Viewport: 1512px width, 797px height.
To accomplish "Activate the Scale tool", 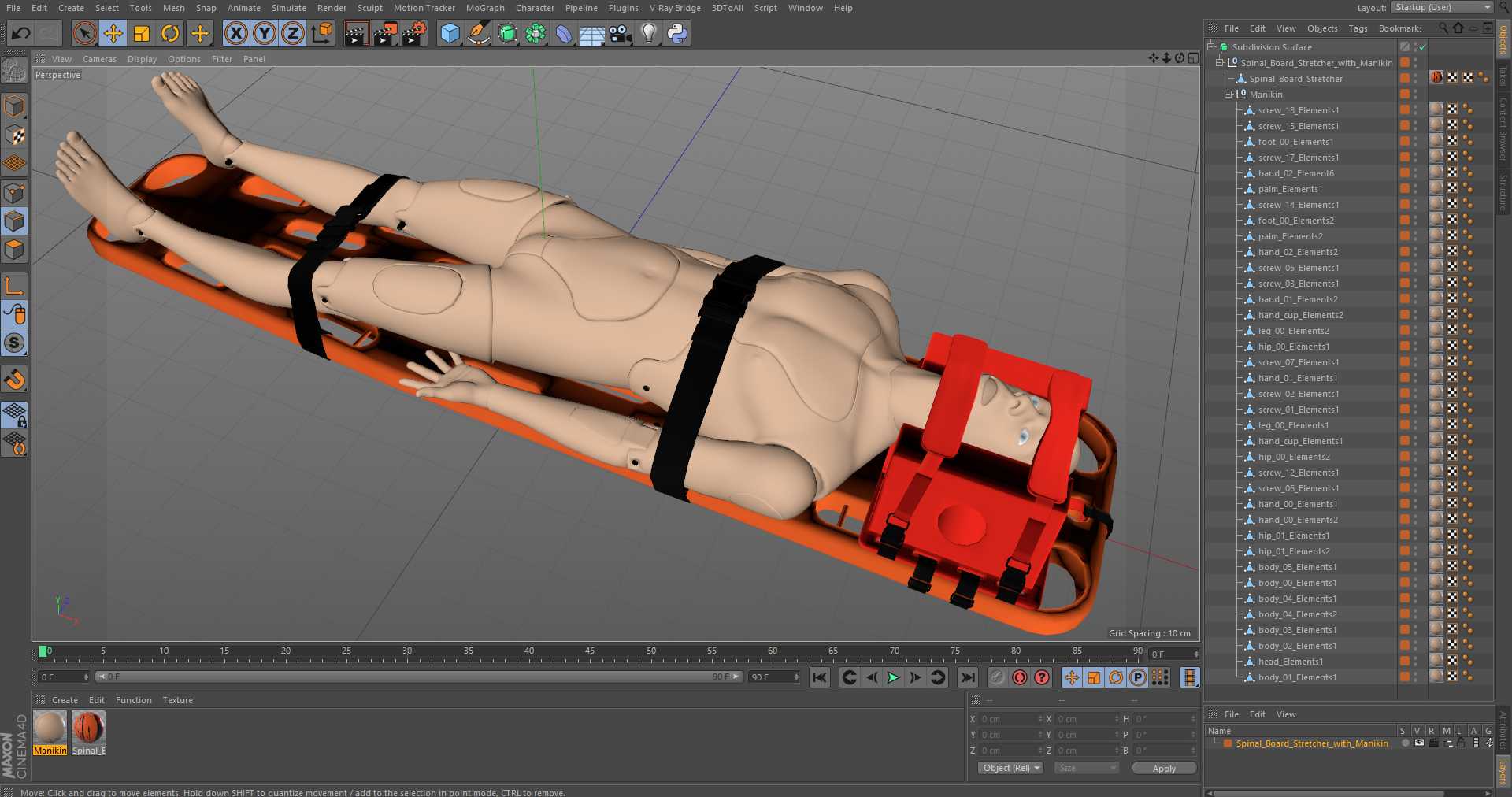I will (142, 33).
